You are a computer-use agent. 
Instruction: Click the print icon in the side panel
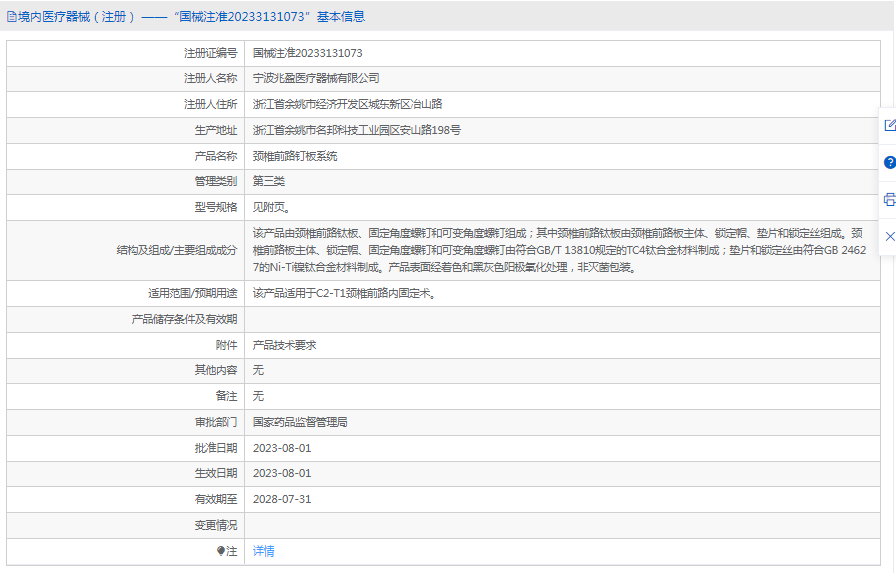pyautogui.click(x=889, y=199)
